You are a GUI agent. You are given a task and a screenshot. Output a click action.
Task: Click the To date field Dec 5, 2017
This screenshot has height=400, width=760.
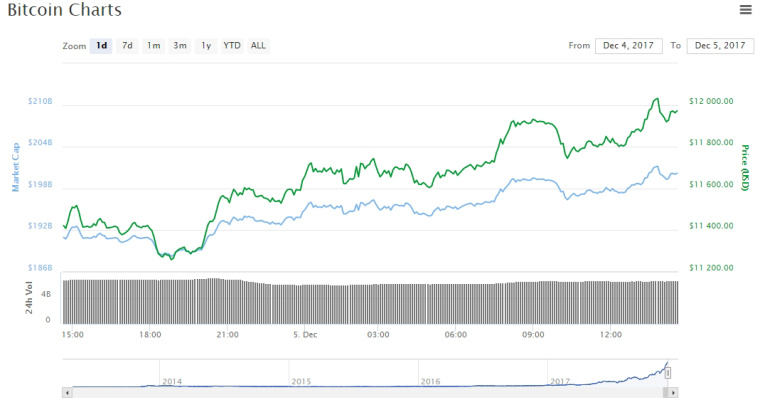point(720,46)
